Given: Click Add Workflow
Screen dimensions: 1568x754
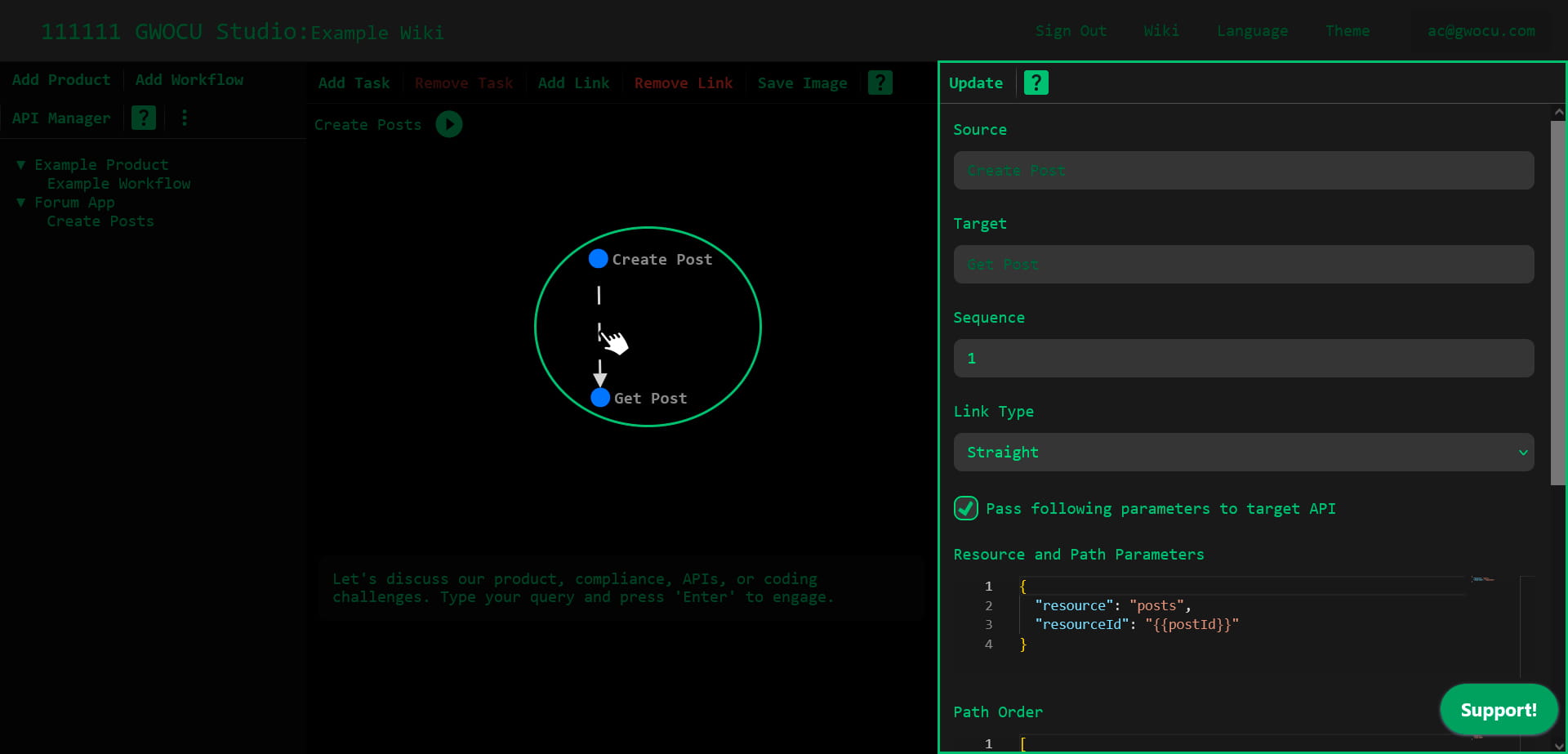Looking at the screenshot, I should (189, 80).
